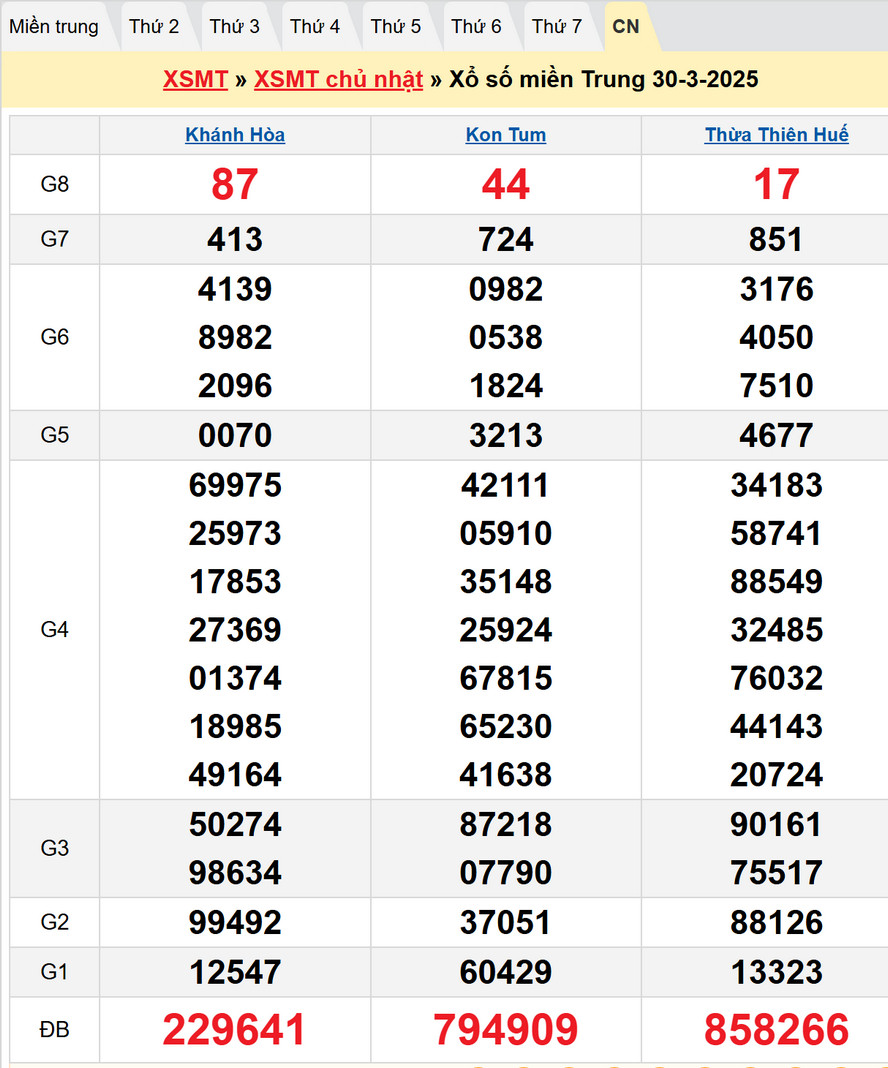Viewport: 888px width, 1068px height.
Task: Select Kon Tum special prize 794909
Action: pos(506,1030)
